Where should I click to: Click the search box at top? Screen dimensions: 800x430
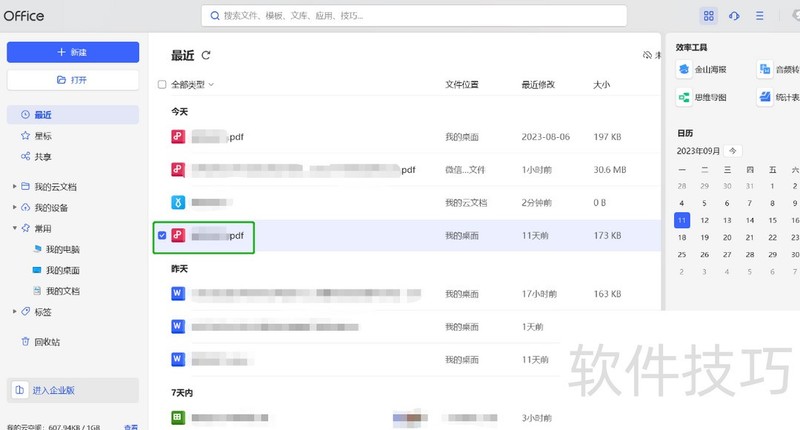tap(414, 16)
